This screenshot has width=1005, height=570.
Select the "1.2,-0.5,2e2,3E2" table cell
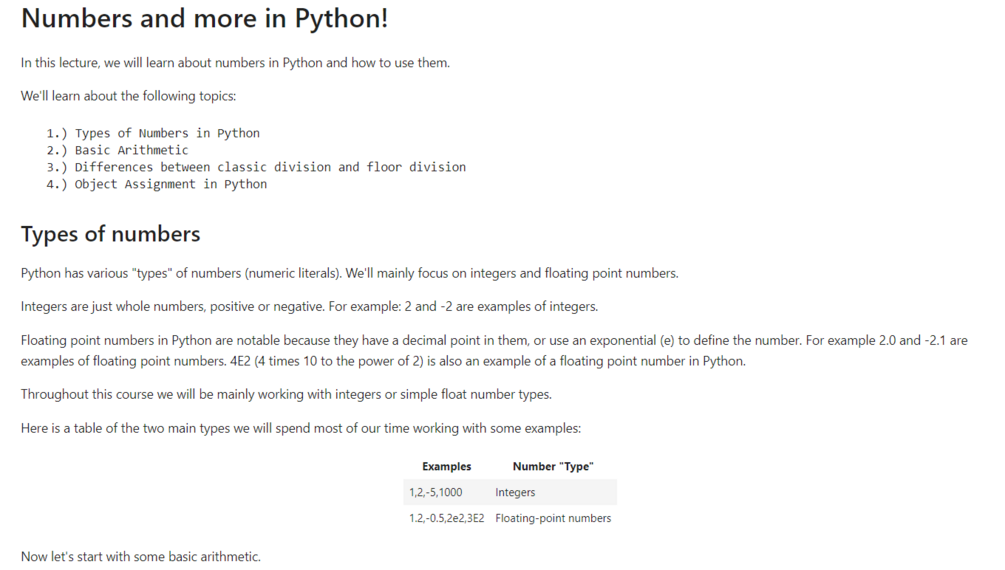[447, 518]
